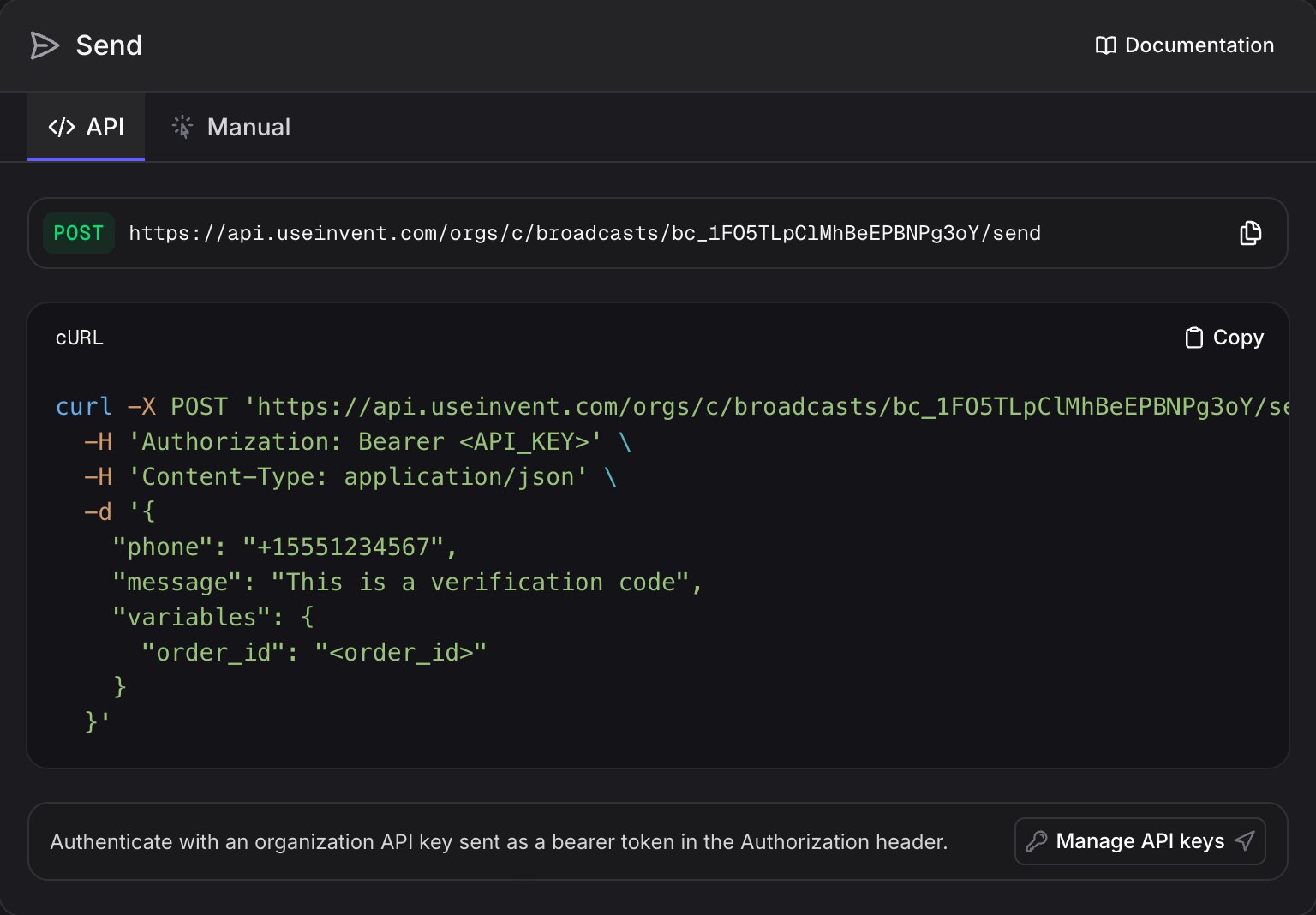Click the "message" verification code line
This screenshot has width=1316, height=915.
tap(407, 582)
